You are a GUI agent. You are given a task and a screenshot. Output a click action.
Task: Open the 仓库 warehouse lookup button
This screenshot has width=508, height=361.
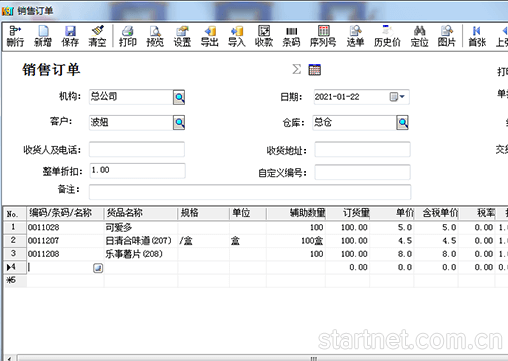click(x=402, y=123)
